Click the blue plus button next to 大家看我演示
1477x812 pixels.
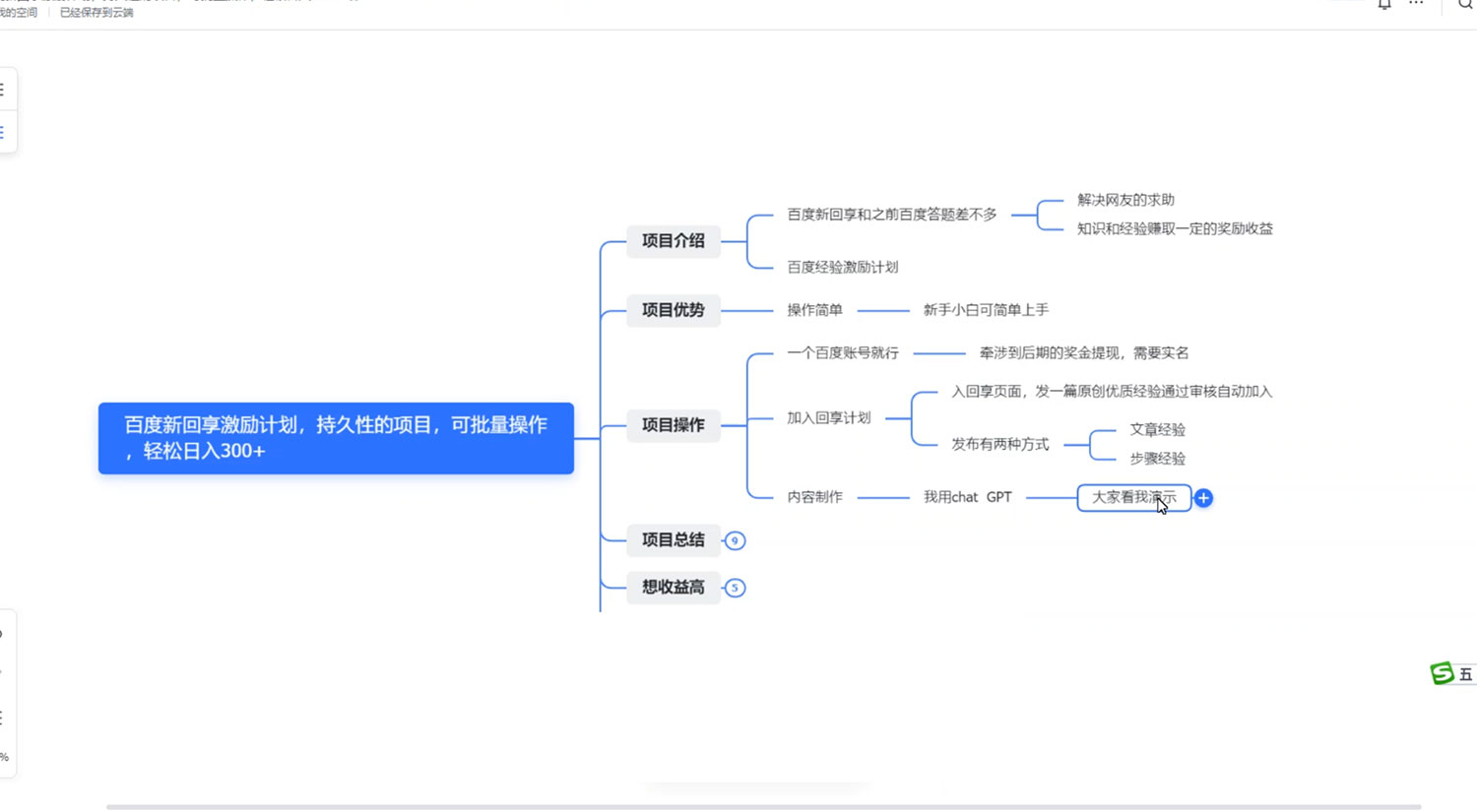pyautogui.click(x=1203, y=498)
